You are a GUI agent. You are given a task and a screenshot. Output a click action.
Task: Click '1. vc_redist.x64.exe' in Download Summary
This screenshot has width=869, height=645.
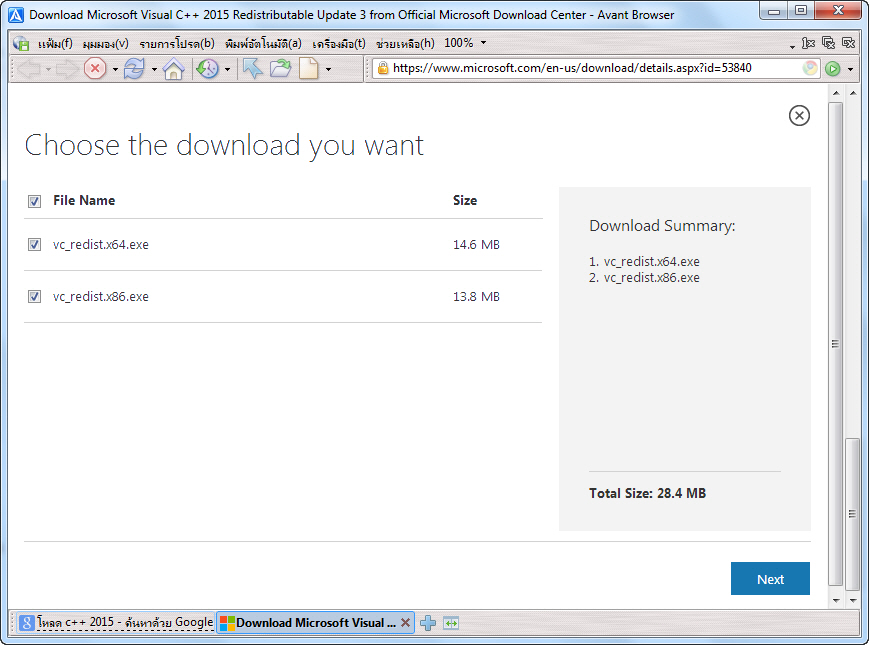[644, 262]
